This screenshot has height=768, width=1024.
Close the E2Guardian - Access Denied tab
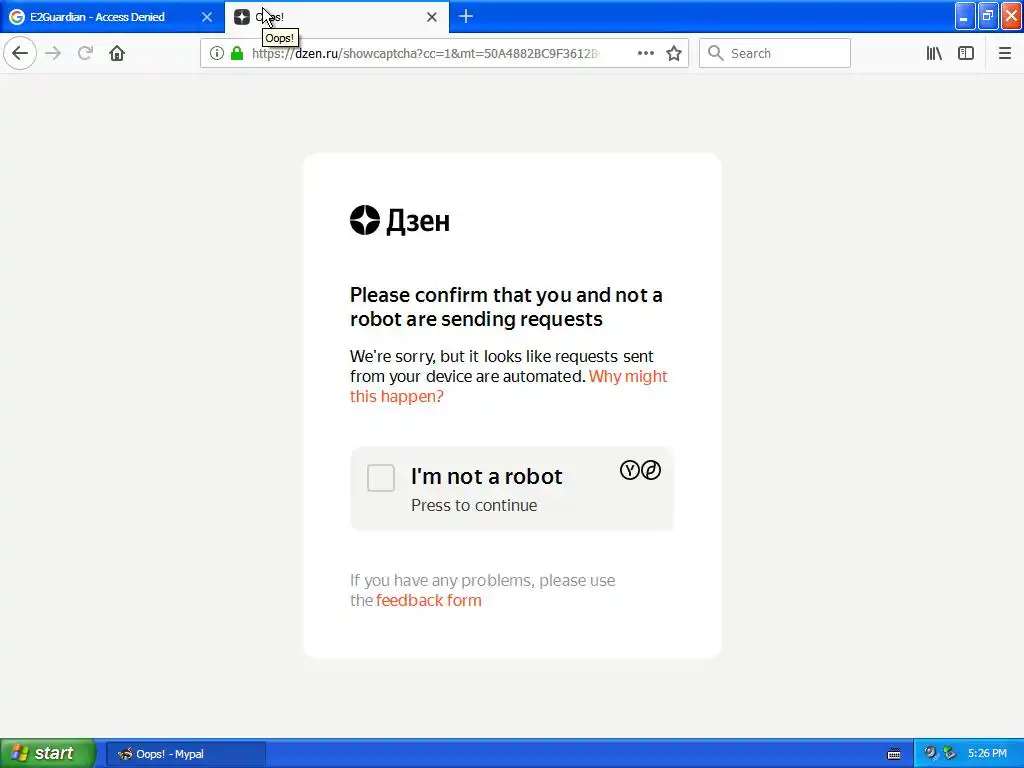pos(207,17)
